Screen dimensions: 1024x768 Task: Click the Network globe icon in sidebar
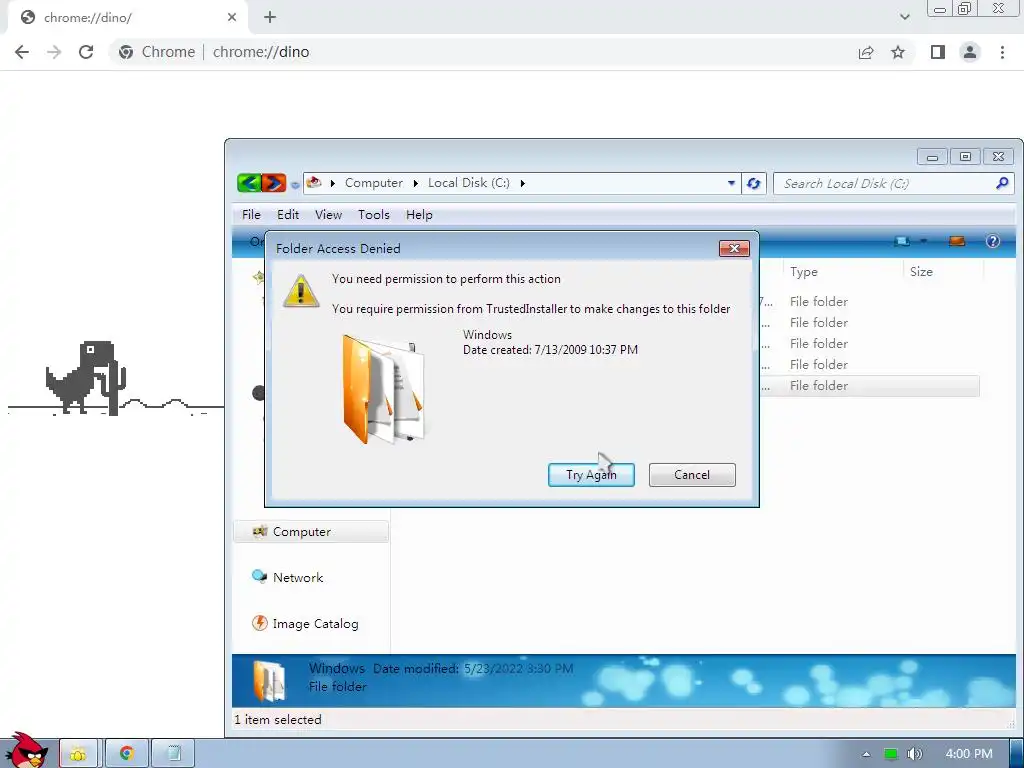pos(259,577)
